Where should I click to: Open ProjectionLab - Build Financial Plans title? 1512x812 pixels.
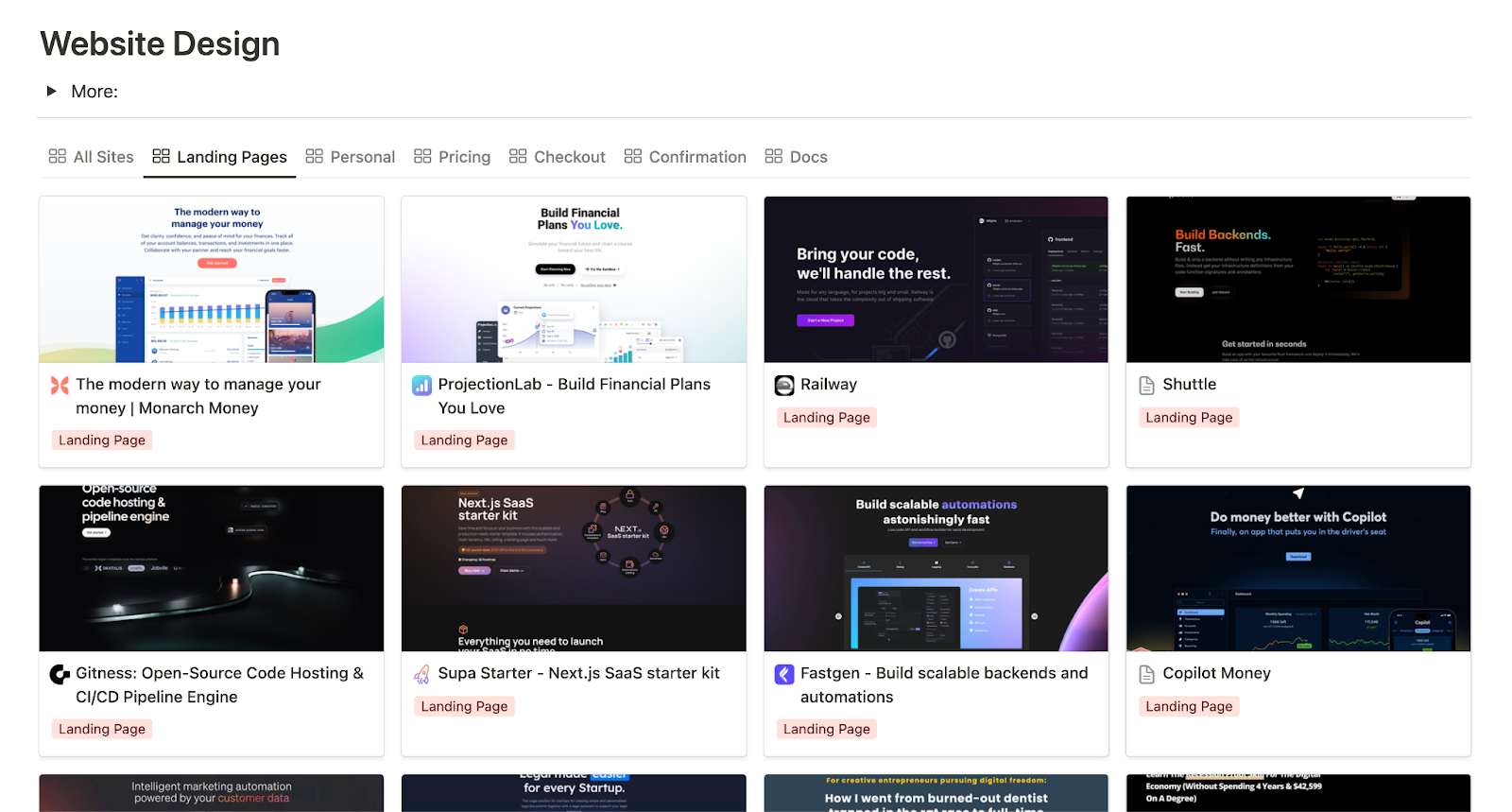tap(574, 396)
